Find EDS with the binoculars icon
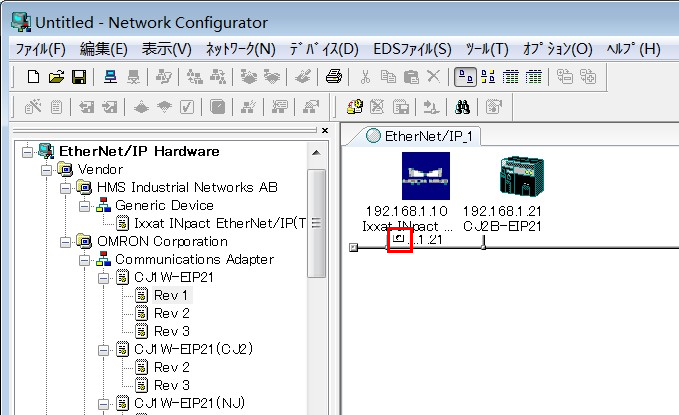679x415 pixels. [462, 107]
